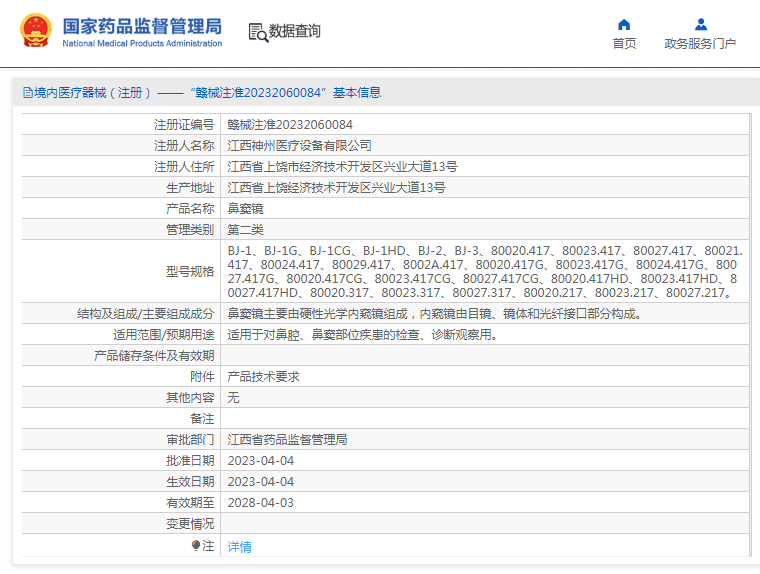760x574 pixels.
Task: Select 江西神州医疗设备有限公司 cell
Action: pos(300,146)
